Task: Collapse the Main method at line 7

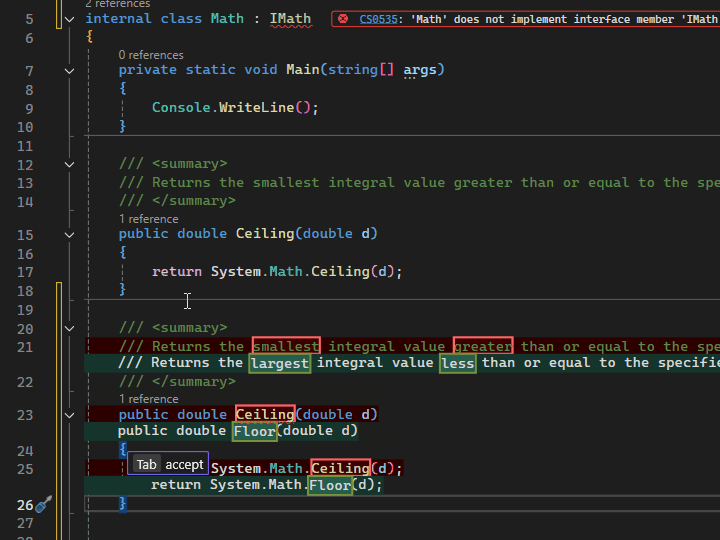Action: (x=69, y=71)
